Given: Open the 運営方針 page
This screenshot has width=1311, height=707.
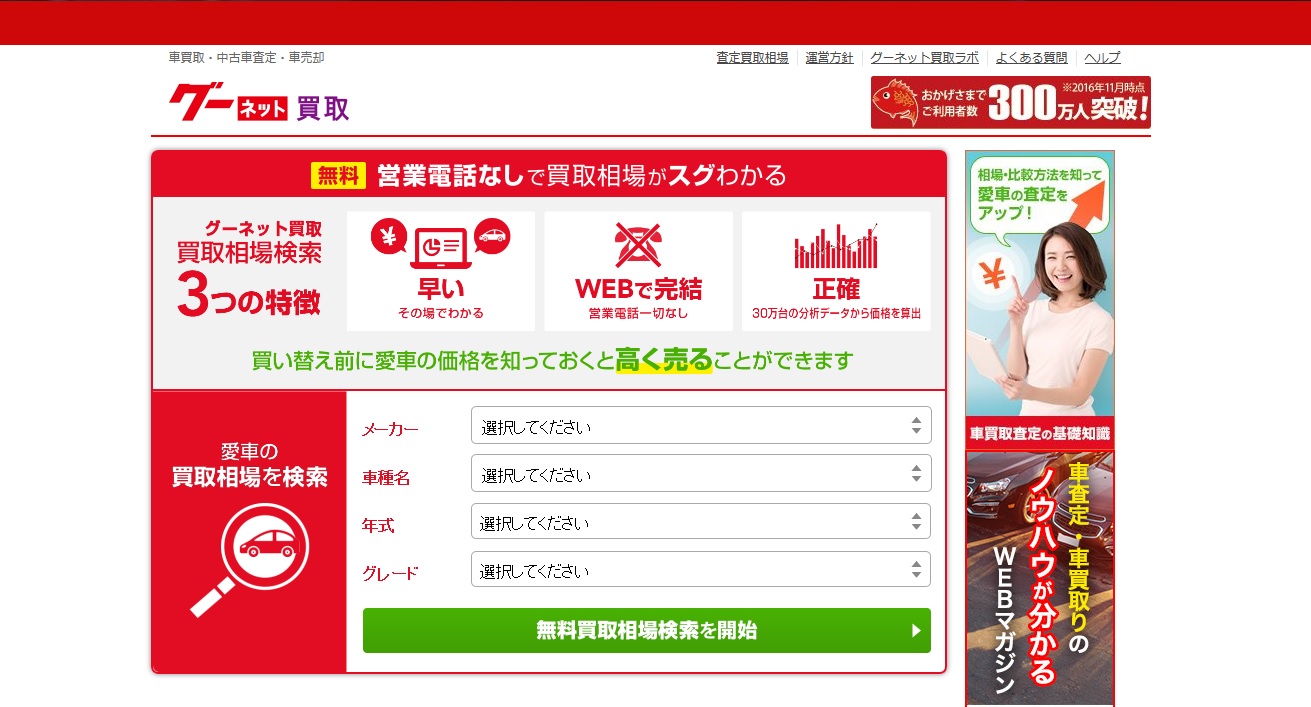Looking at the screenshot, I should point(830,57).
